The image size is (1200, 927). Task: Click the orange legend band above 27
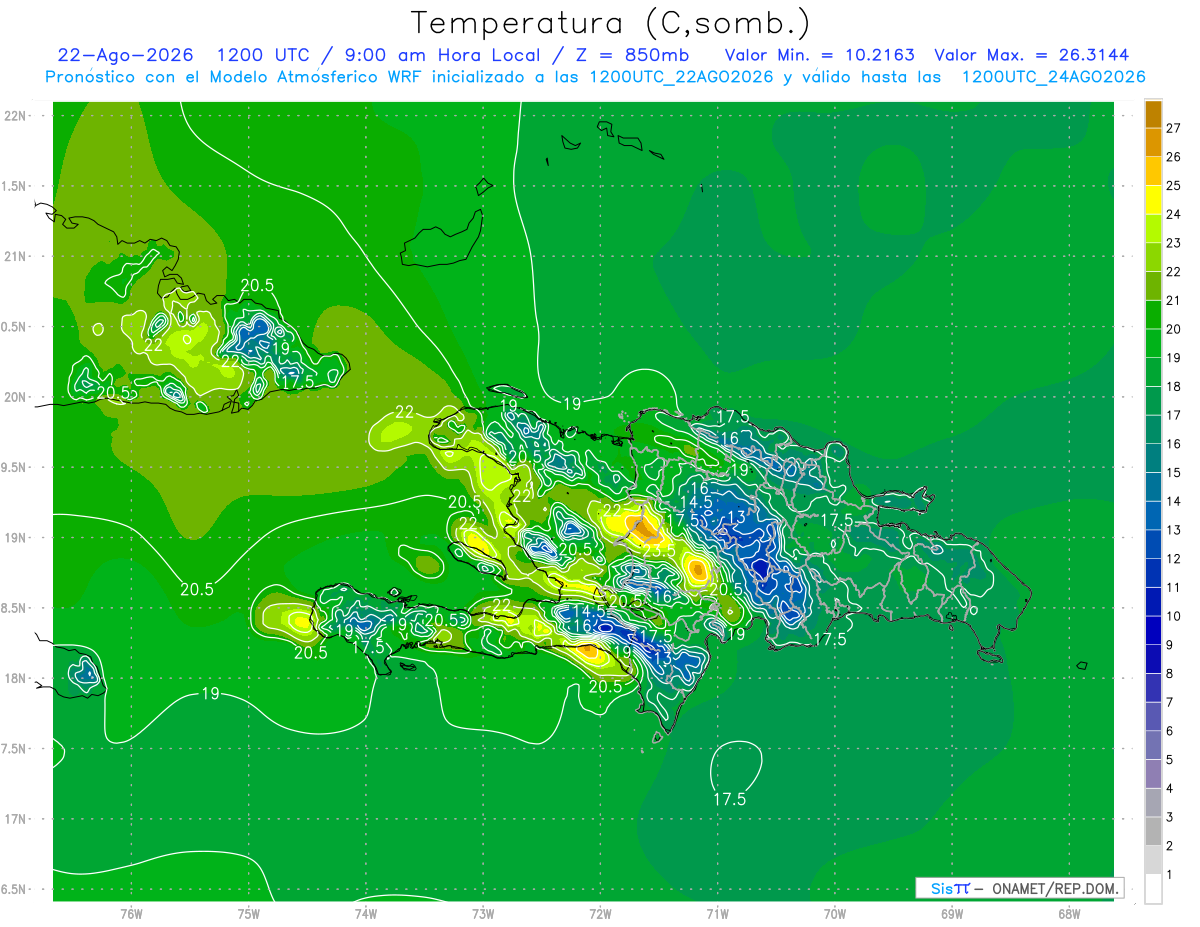1153,114
